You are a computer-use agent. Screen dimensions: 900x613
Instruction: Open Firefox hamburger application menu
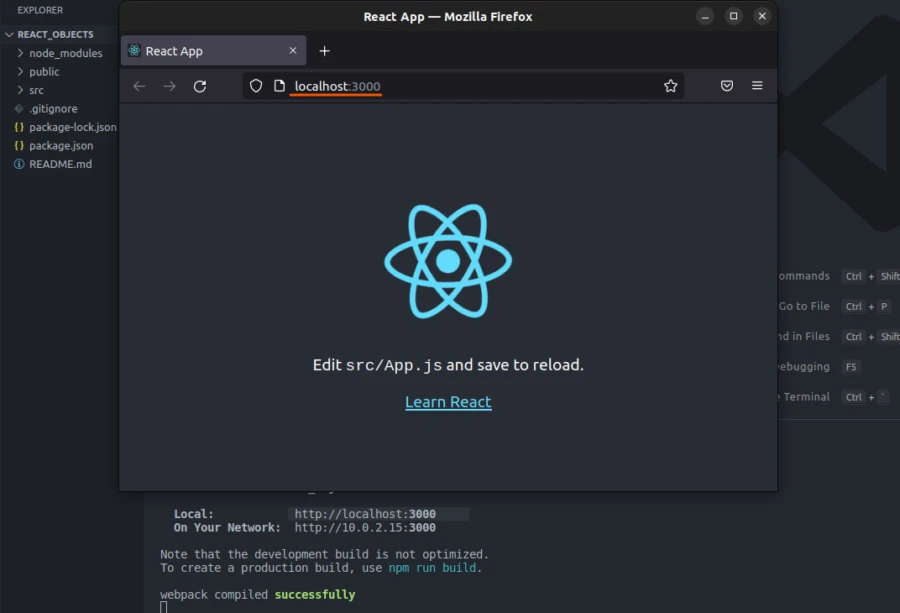(757, 86)
